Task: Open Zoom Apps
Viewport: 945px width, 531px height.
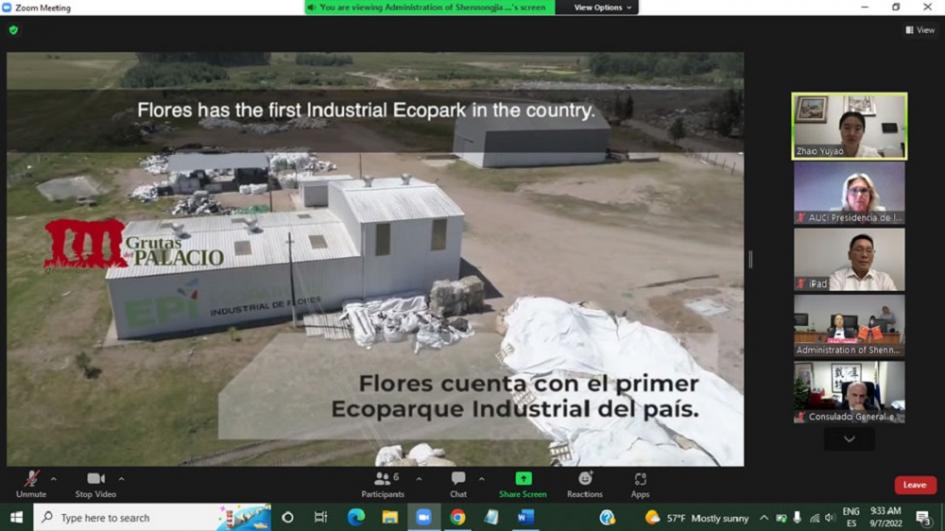Action: tap(640, 485)
